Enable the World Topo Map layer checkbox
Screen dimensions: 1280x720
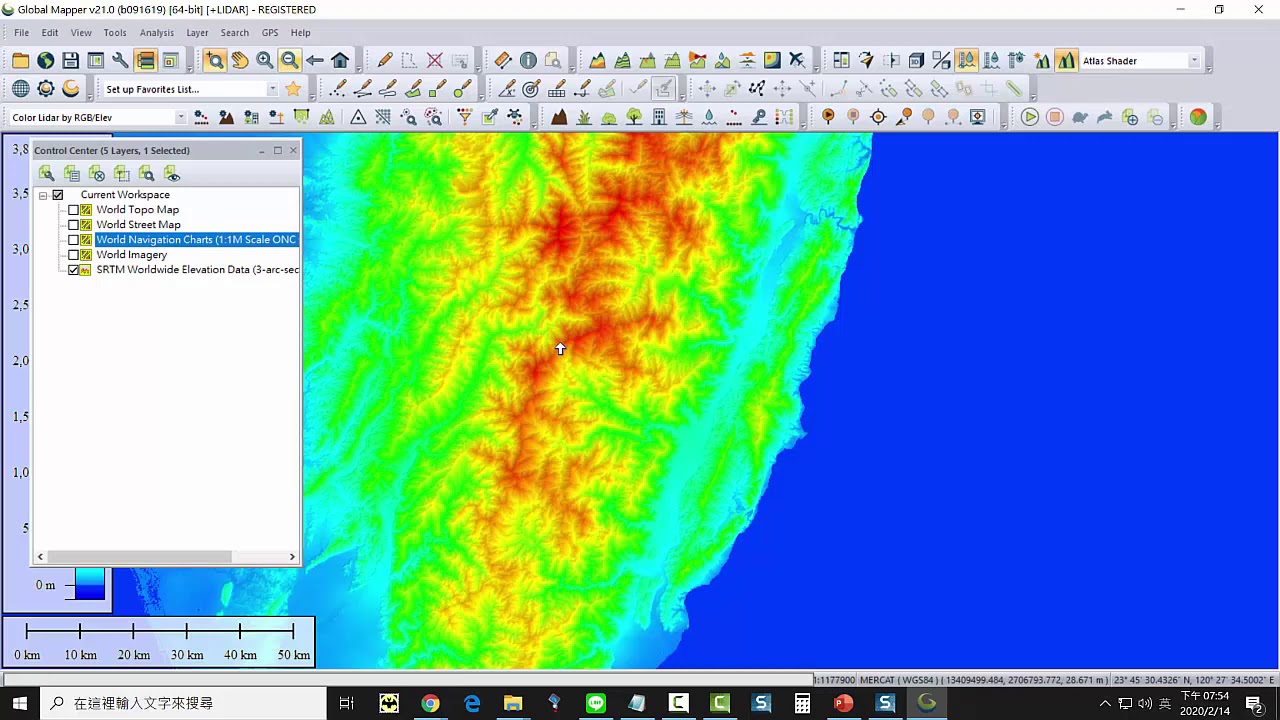(73, 210)
